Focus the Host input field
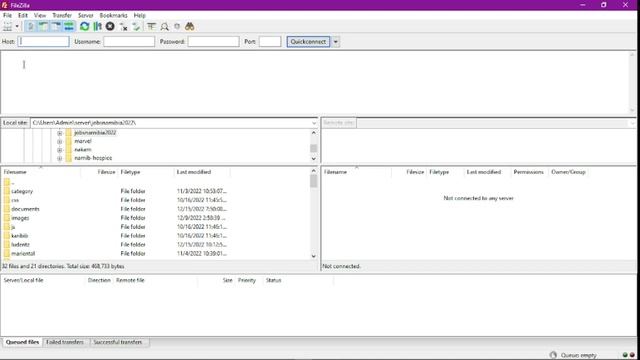 click(x=44, y=42)
